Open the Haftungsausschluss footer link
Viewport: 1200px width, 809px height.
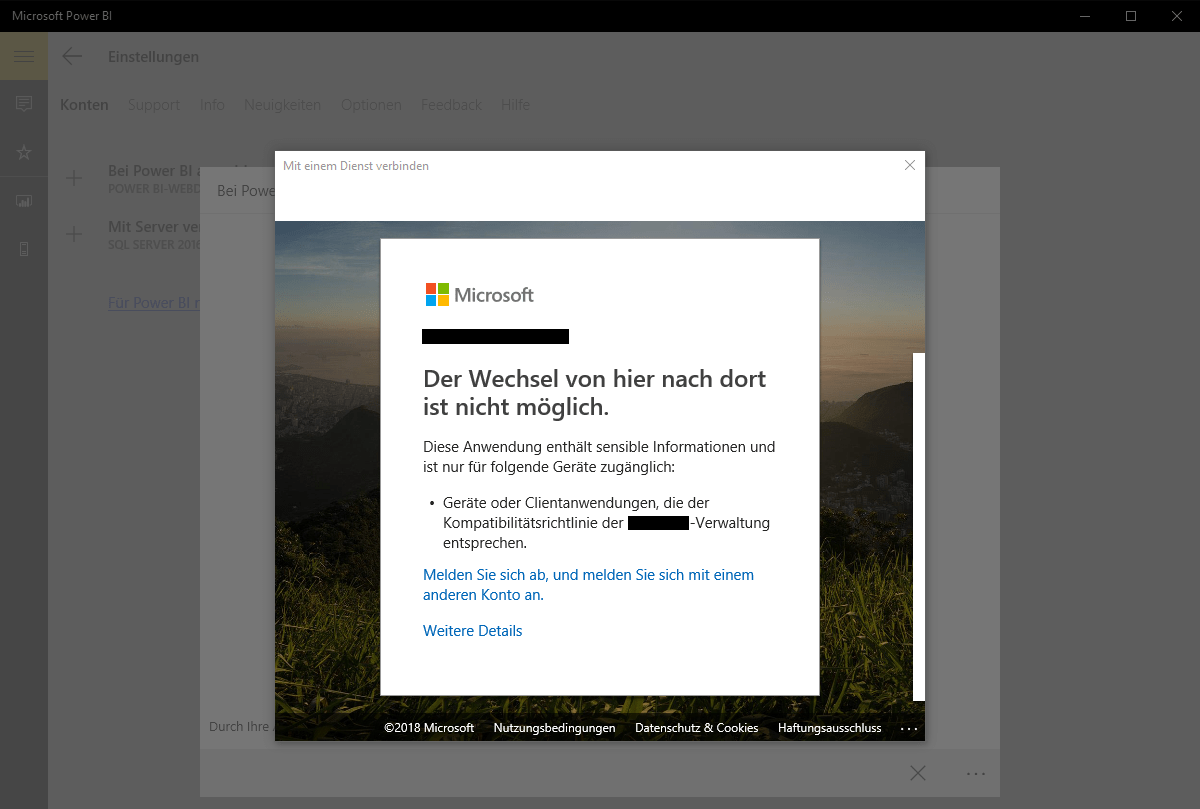click(830, 728)
